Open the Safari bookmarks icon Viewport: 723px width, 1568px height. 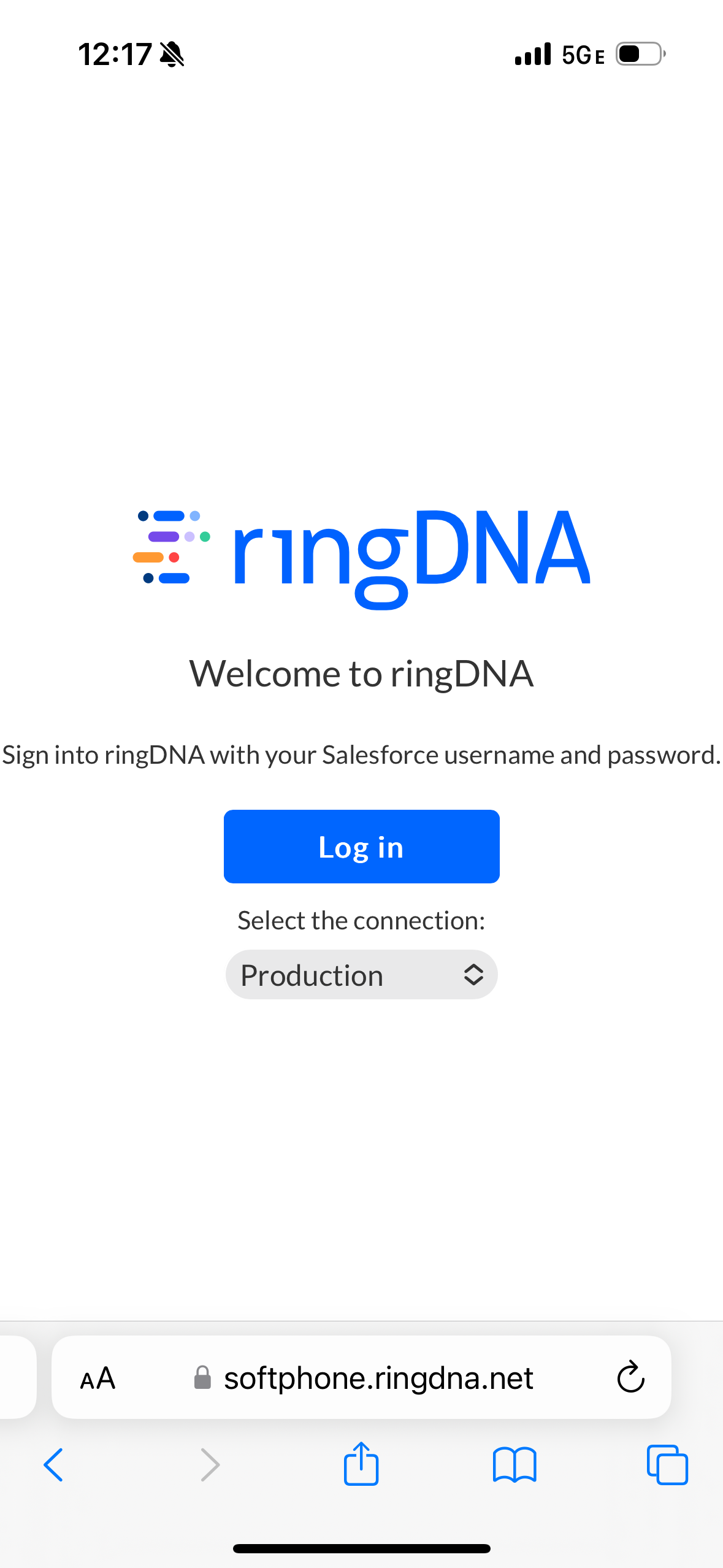515,1464
